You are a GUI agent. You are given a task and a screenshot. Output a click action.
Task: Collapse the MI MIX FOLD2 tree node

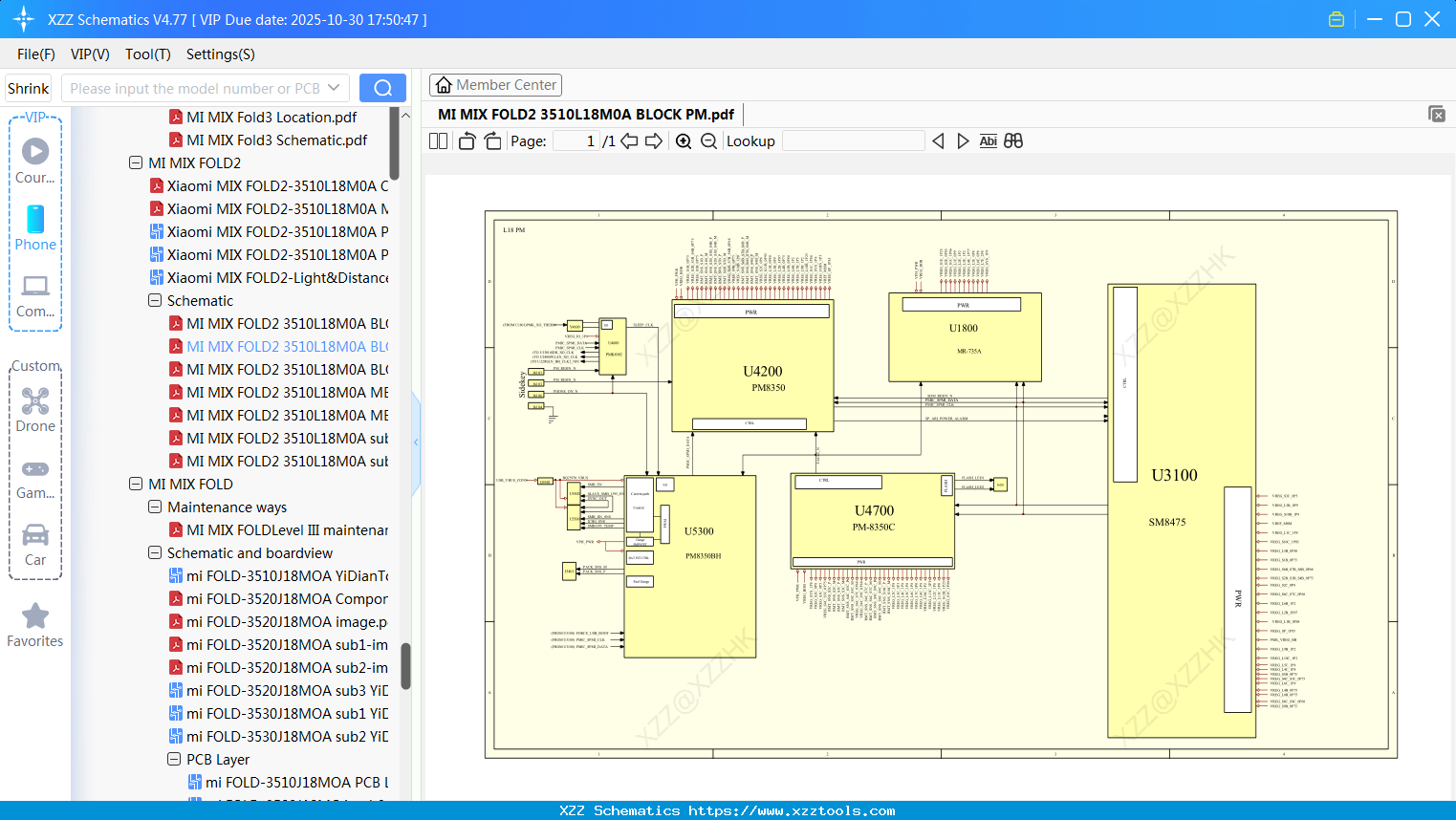point(136,163)
